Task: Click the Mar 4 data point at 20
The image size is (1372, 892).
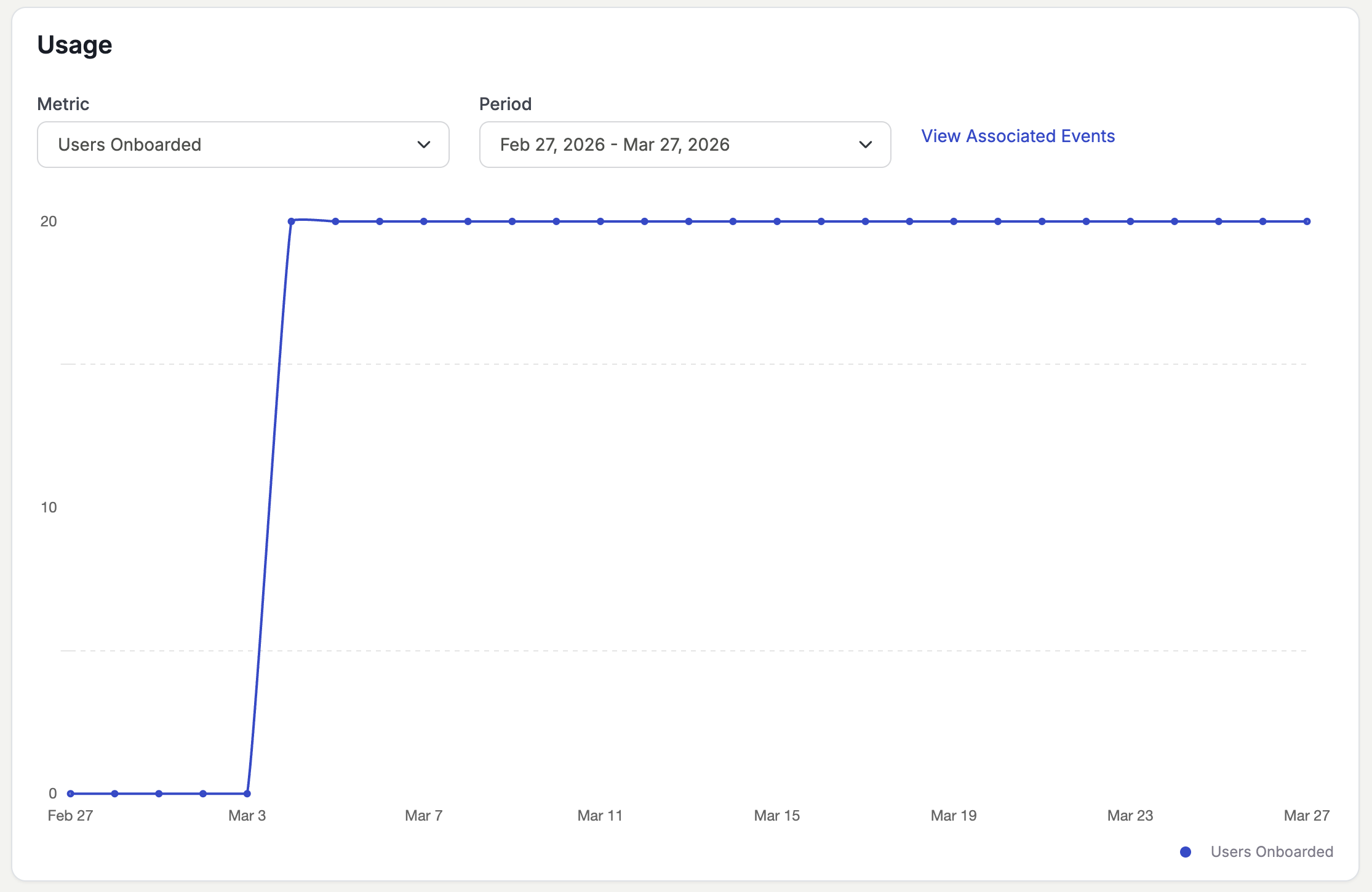Action: click(x=292, y=221)
